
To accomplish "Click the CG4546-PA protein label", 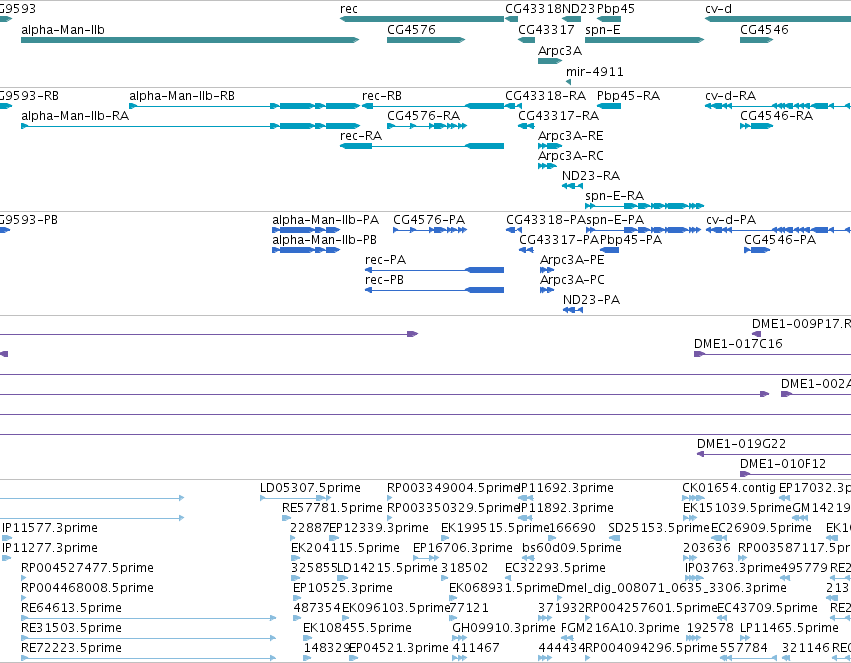I will [x=779, y=240].
